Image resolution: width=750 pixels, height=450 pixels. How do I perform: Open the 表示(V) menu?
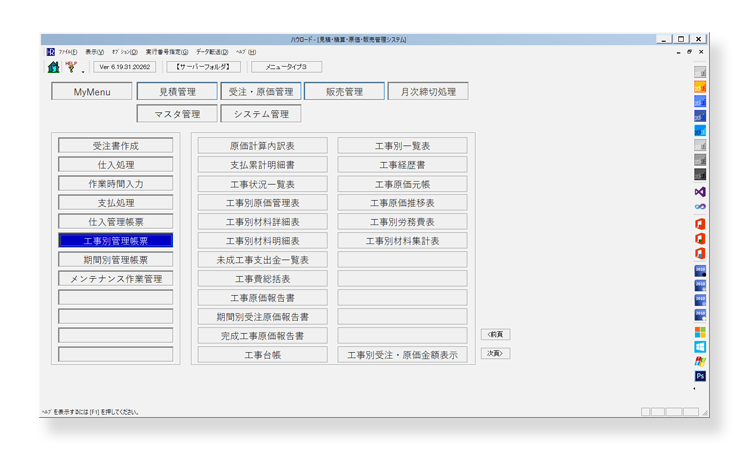pyautogui.click(x=95, y=51)
